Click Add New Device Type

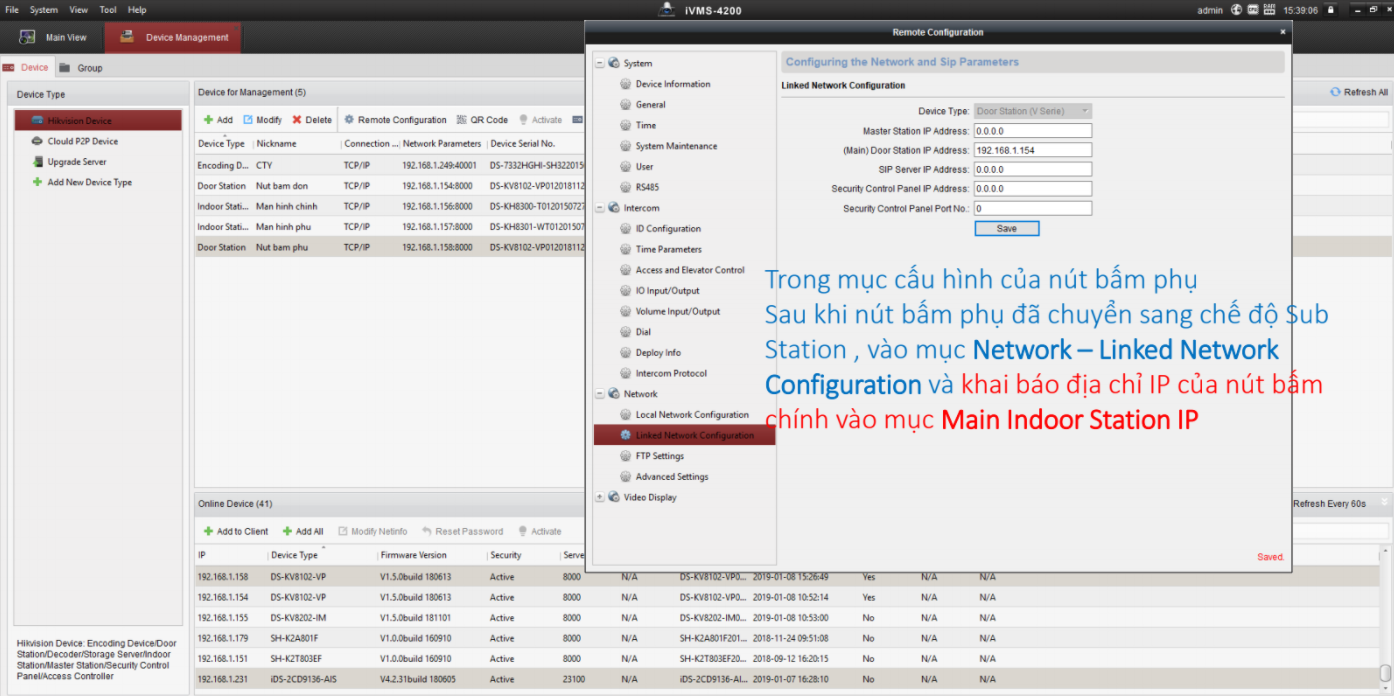[x=89, y=183]
